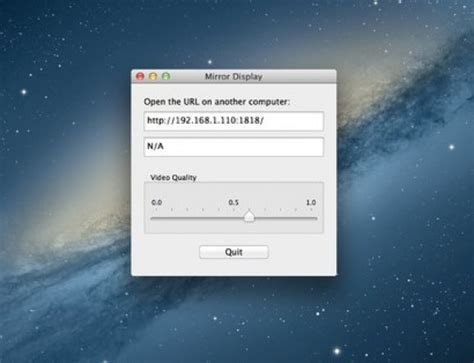Click the 1.0 slider label
474x363 pixels.
311,202
